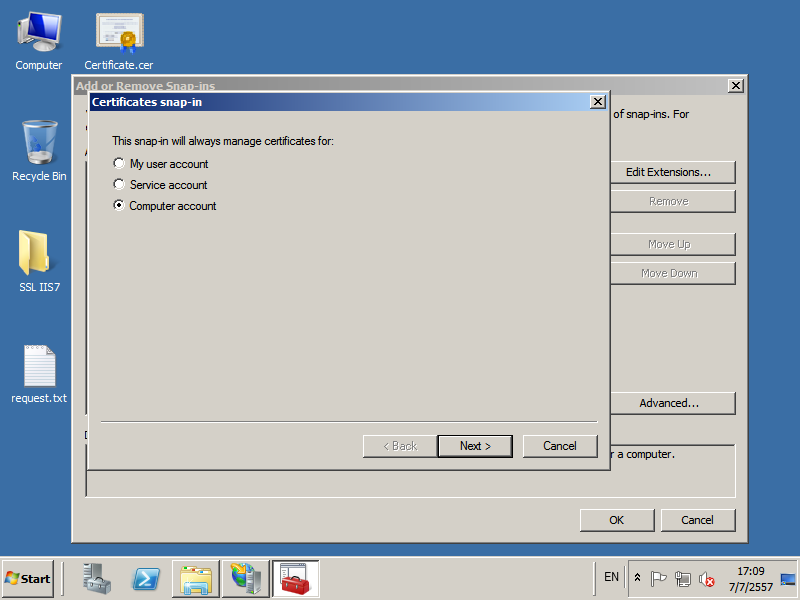Screen dimensions: 800x600
Task: Select the request.txt file icon
Action: (38, 372)
